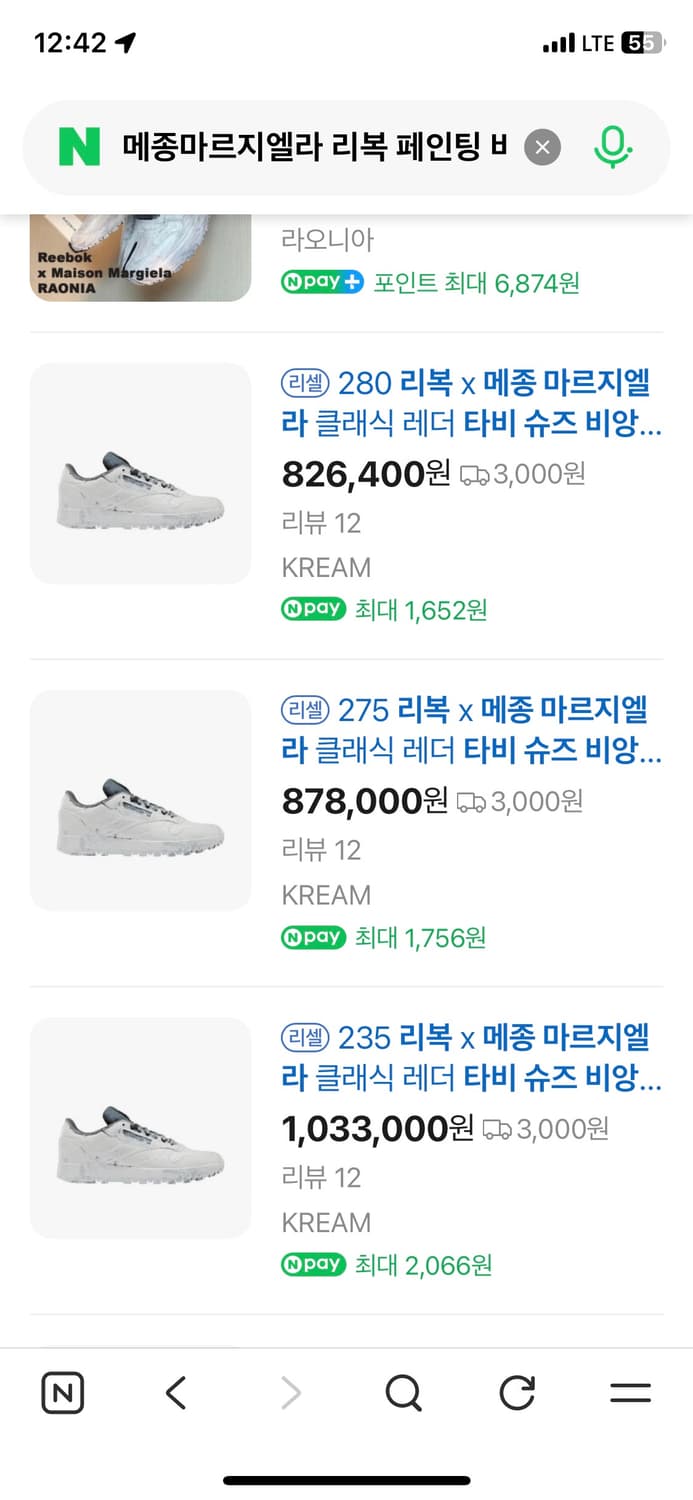Open search with the magnifier icon in toolbar
Image resolution: width=693 pixels, height=1500 pixels.
(402, 1391)
